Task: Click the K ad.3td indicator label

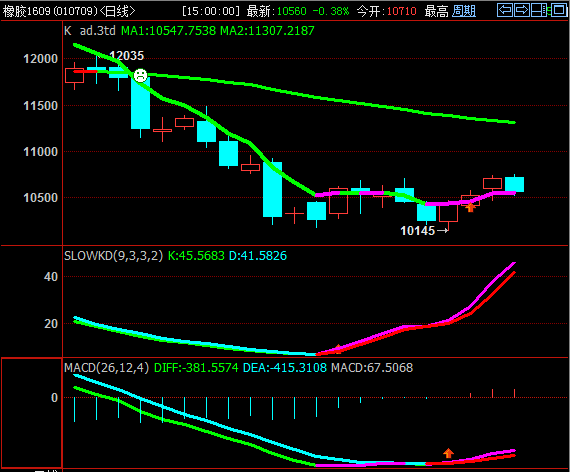Action: coord(90,31)
